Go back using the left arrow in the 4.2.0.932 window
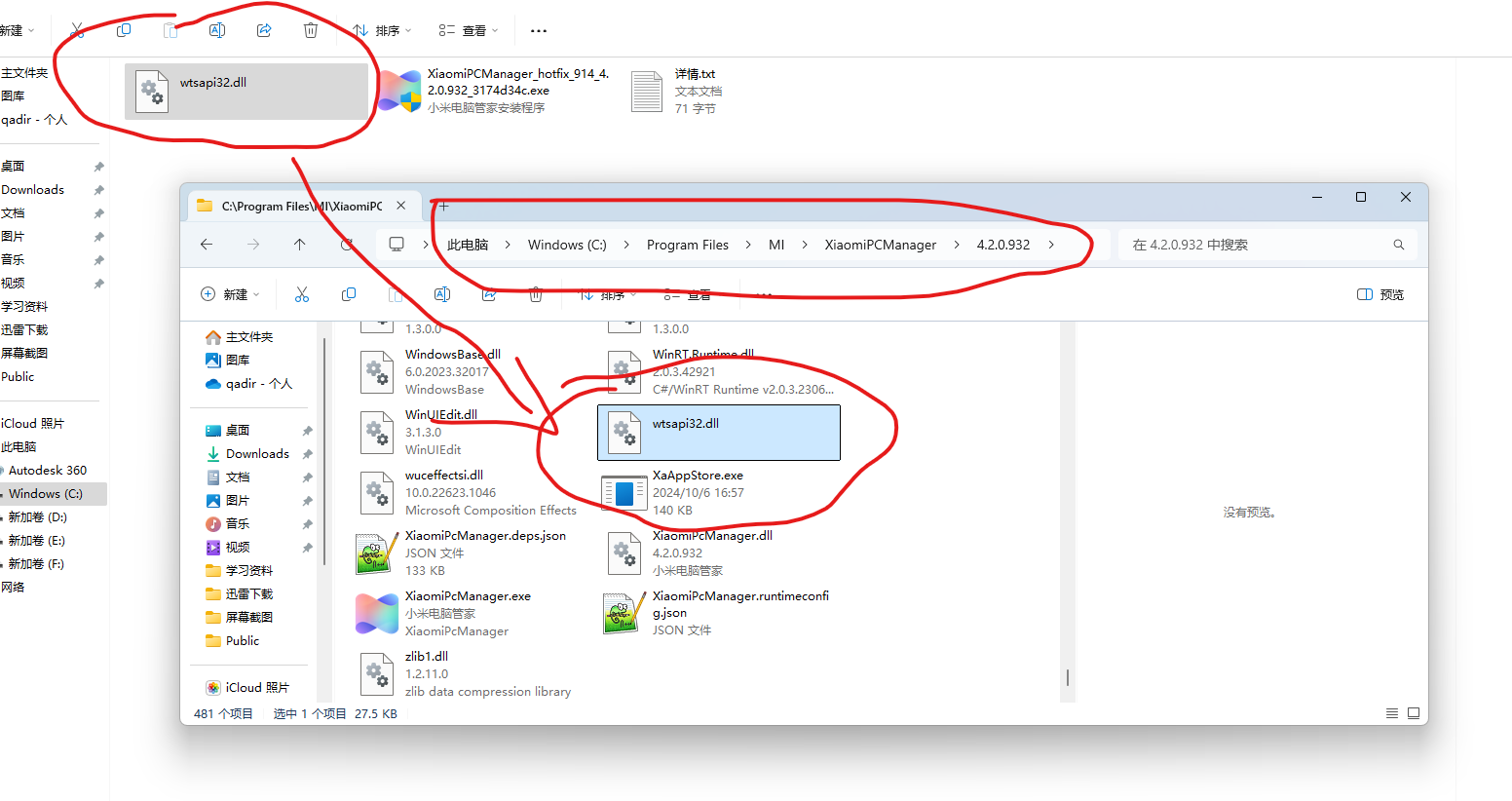 (207, 245)
